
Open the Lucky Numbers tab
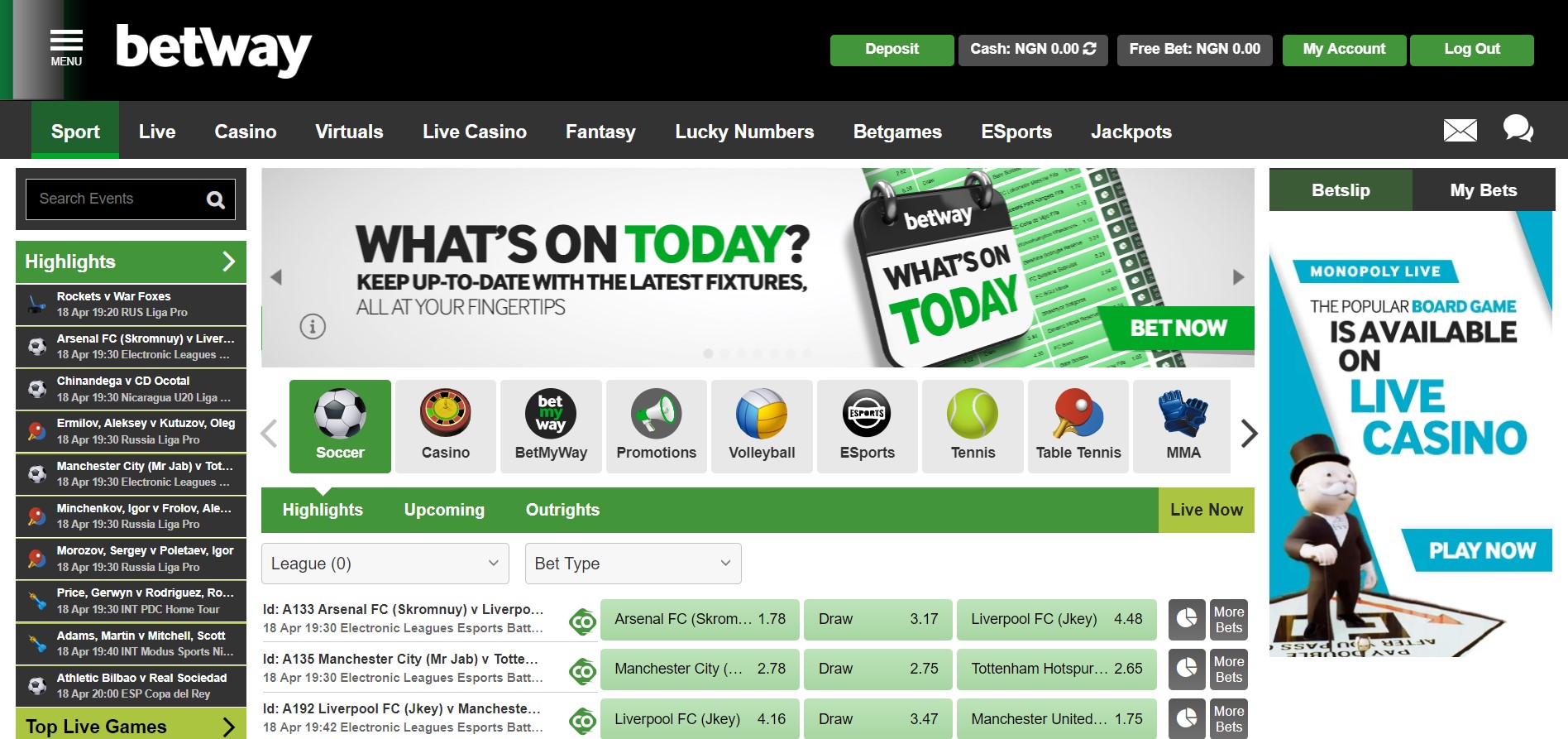(744, 131)
